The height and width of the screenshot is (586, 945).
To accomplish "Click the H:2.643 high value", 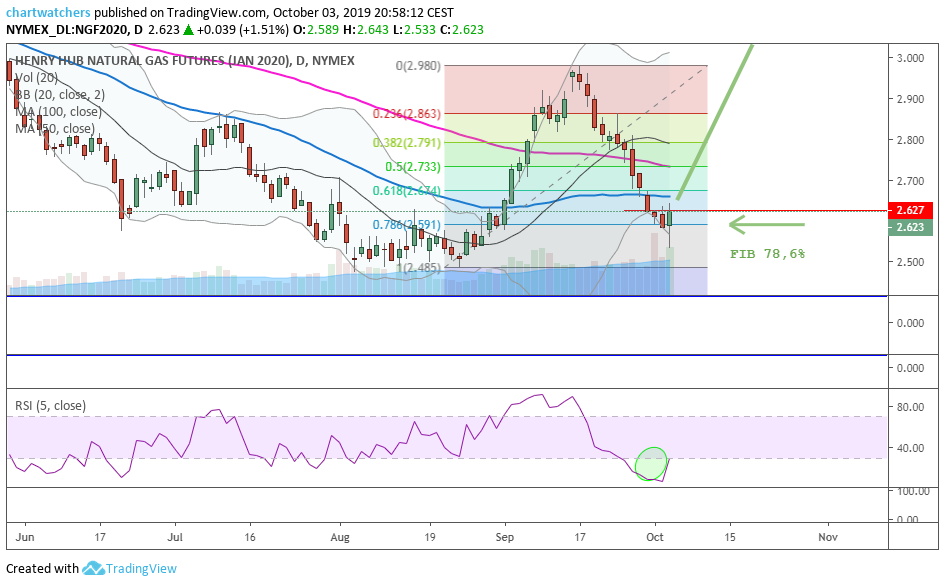I will click(x=366, y=30).
